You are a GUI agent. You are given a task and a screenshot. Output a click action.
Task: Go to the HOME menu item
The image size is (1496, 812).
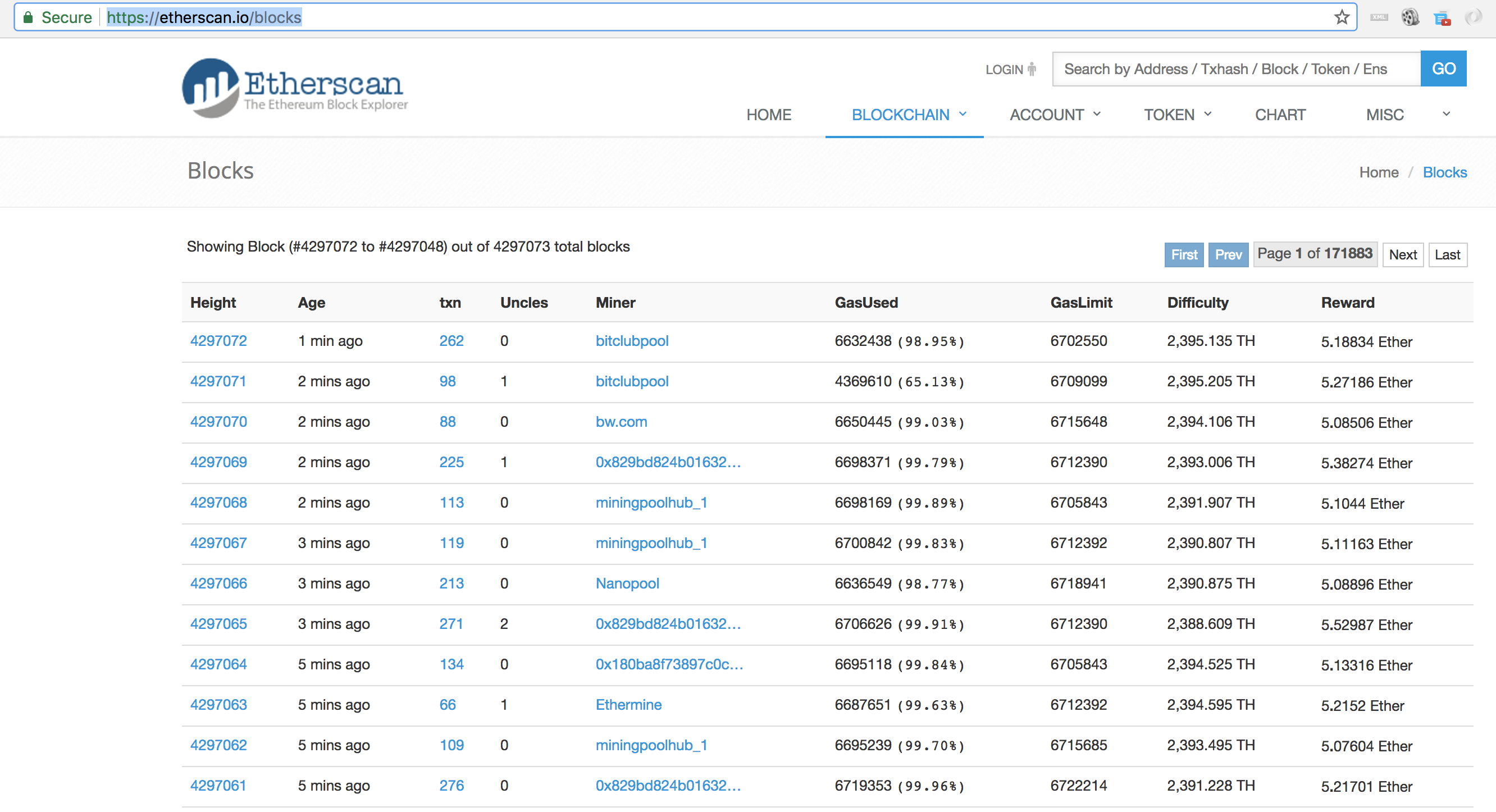pos(768,115)
